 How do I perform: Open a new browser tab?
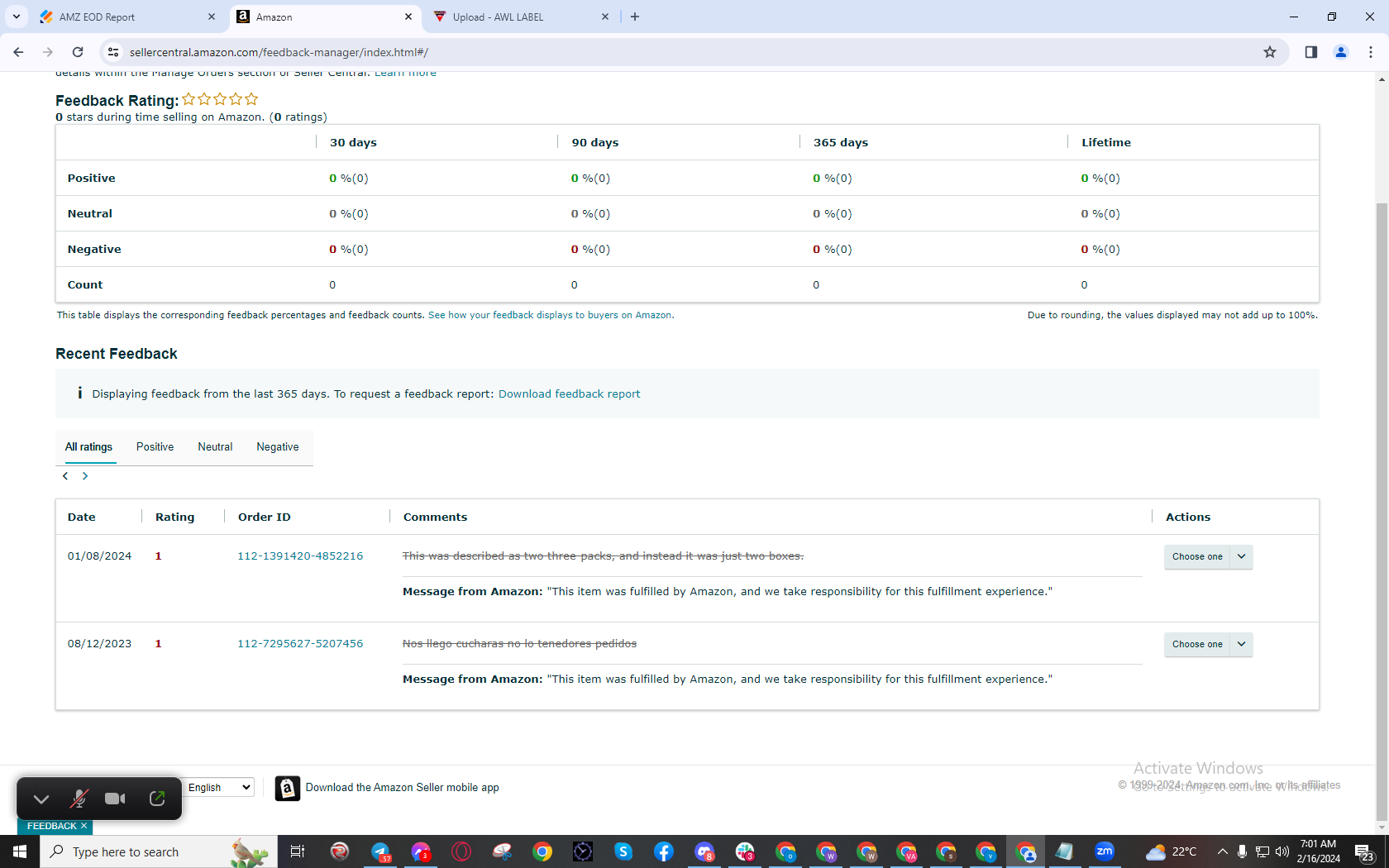(x=635, y=17)
